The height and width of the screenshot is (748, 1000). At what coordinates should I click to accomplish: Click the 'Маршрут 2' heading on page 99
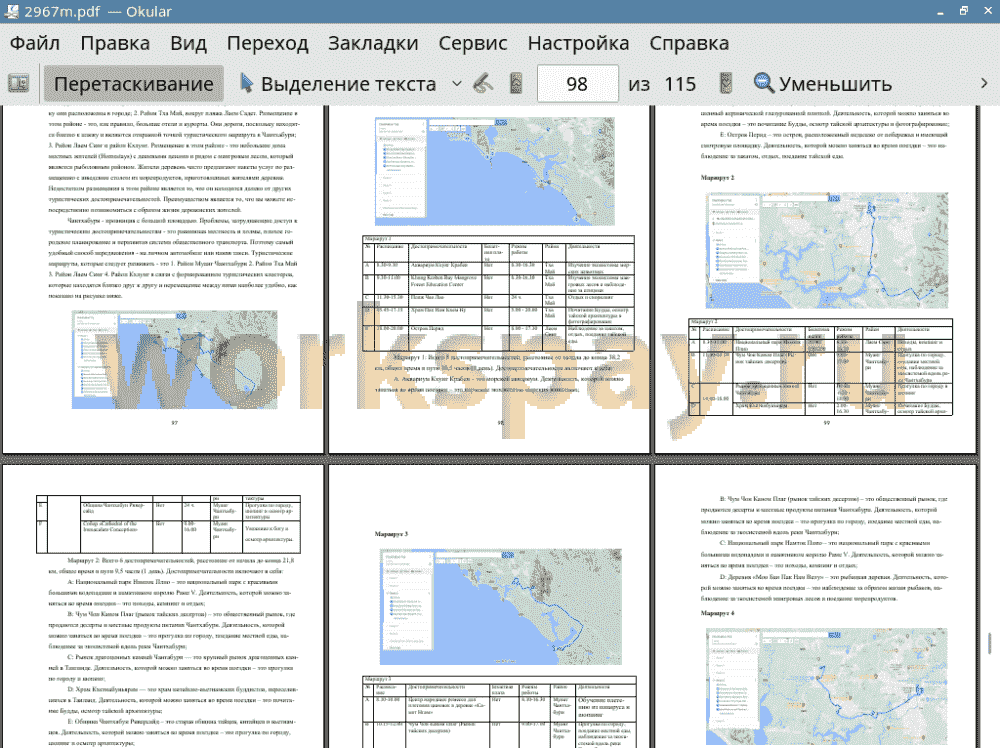[717, 178]
